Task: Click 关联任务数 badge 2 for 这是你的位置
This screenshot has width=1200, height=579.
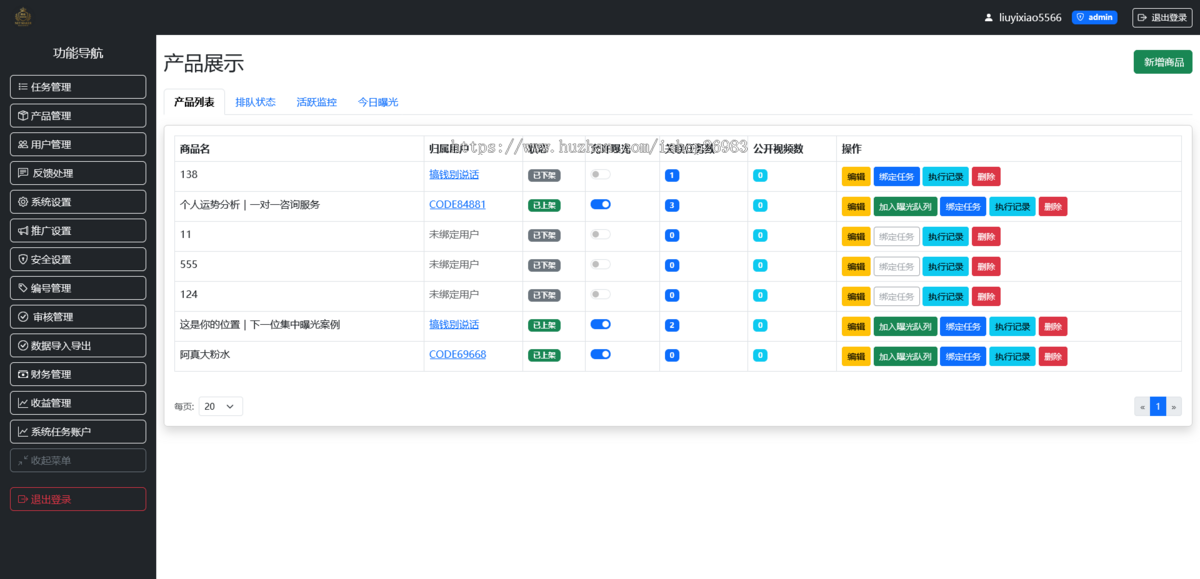Action: click(x=672, y=325)
